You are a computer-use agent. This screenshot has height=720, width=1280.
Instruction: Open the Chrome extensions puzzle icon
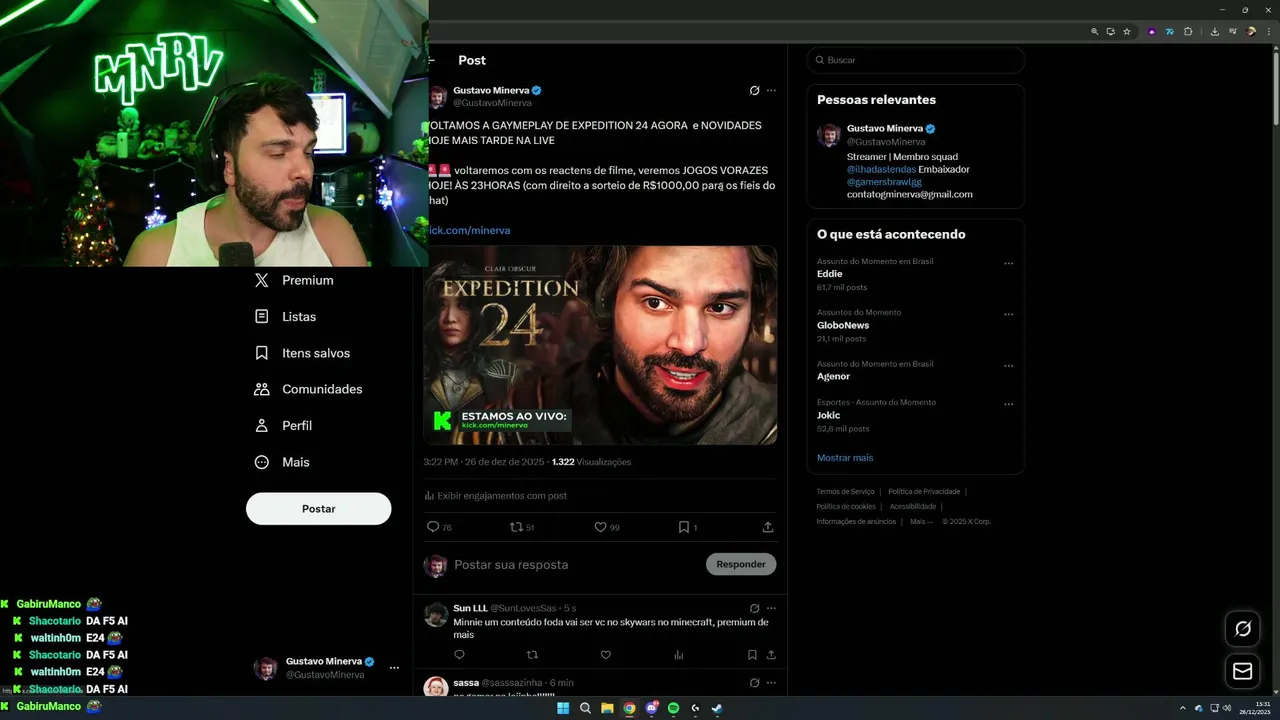click(1188, 31)
